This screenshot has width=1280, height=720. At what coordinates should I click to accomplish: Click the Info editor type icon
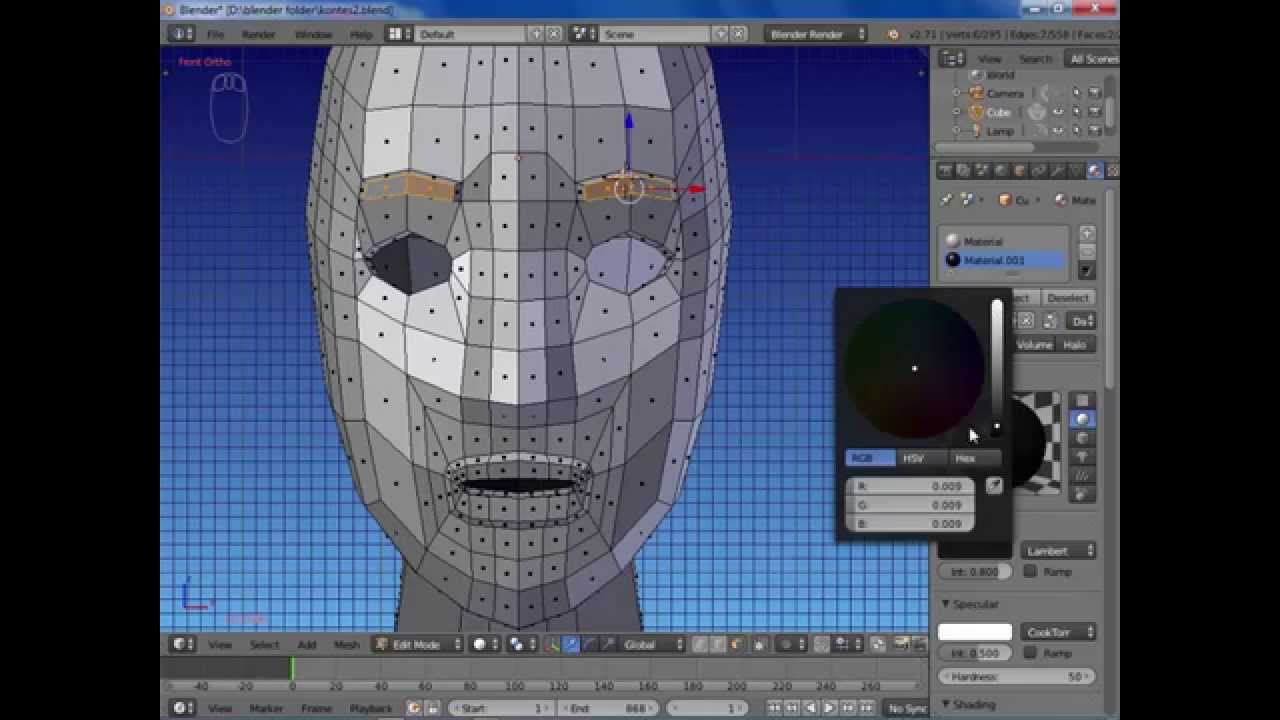click(182, 34)
